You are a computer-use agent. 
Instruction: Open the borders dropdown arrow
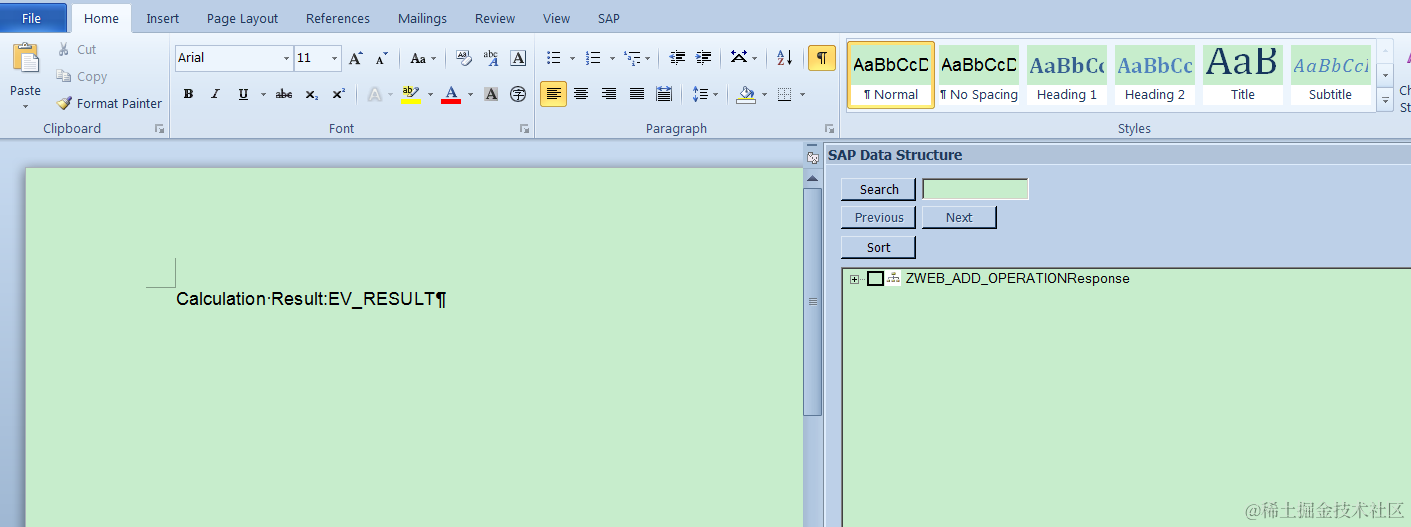click(803, 94)
